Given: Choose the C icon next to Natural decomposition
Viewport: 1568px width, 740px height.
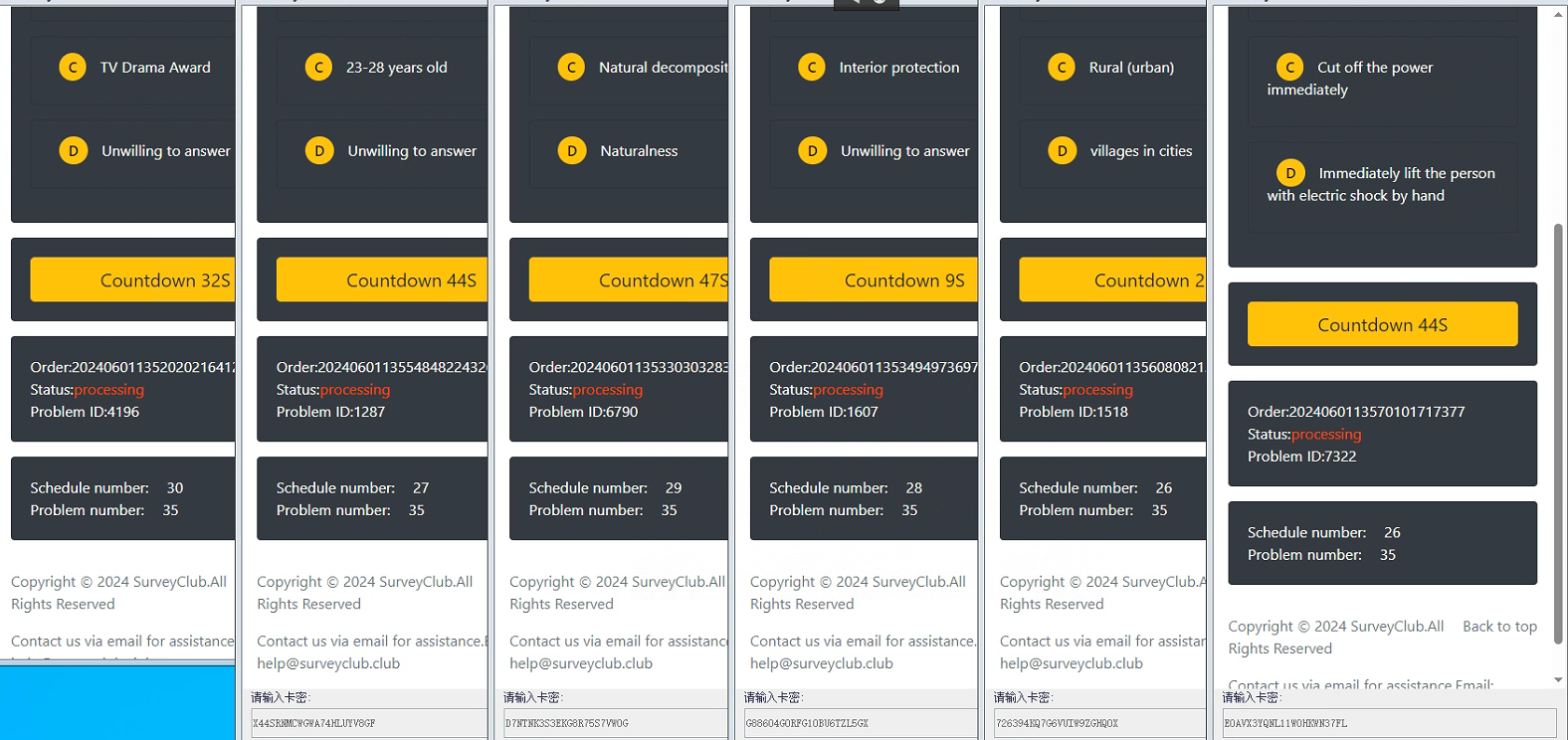Looking at the screenshot, I should [x=571, y=67].
